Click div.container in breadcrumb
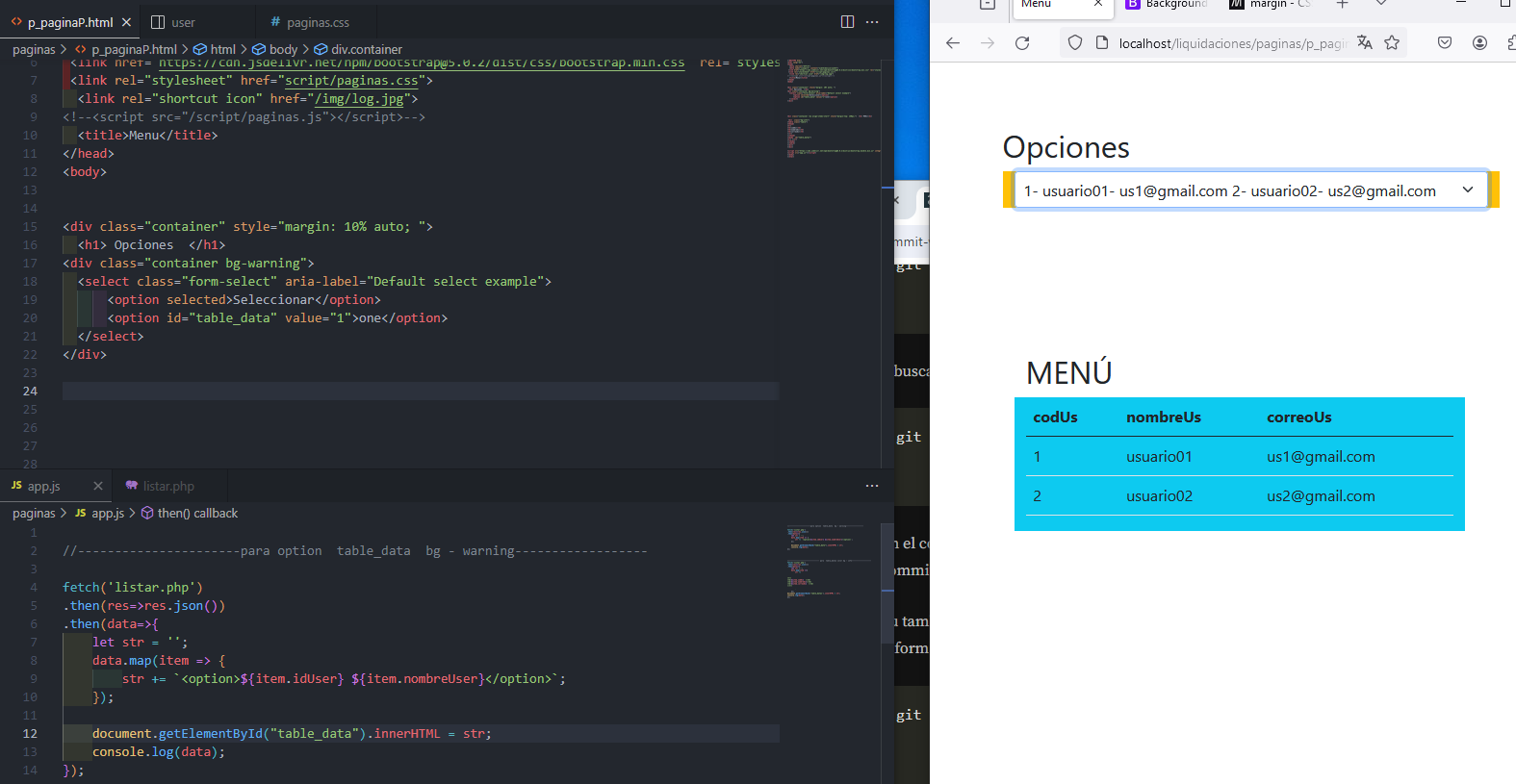1516x784 pixels. [x=366, y=49]
